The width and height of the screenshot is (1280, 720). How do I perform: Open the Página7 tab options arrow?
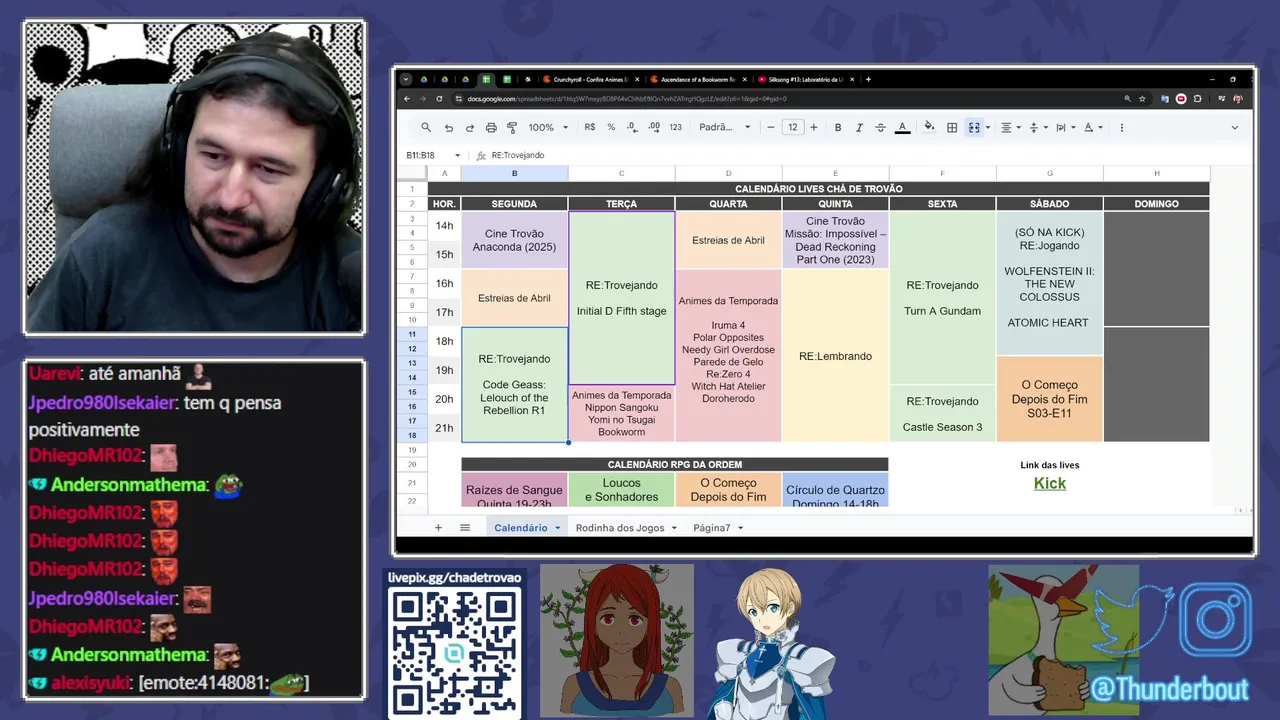pyautogui.click(x=741, y=527)
